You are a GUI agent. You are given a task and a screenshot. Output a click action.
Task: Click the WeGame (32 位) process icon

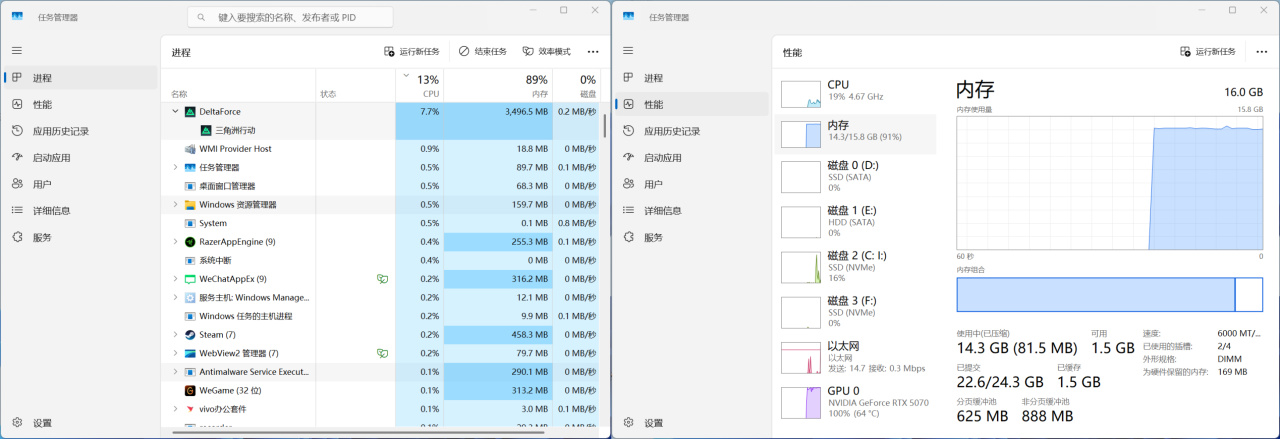coord(190,390)
